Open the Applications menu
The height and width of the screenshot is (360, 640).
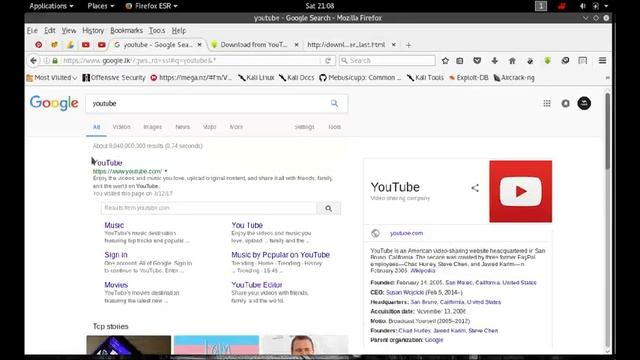click(x=51, y=6)
